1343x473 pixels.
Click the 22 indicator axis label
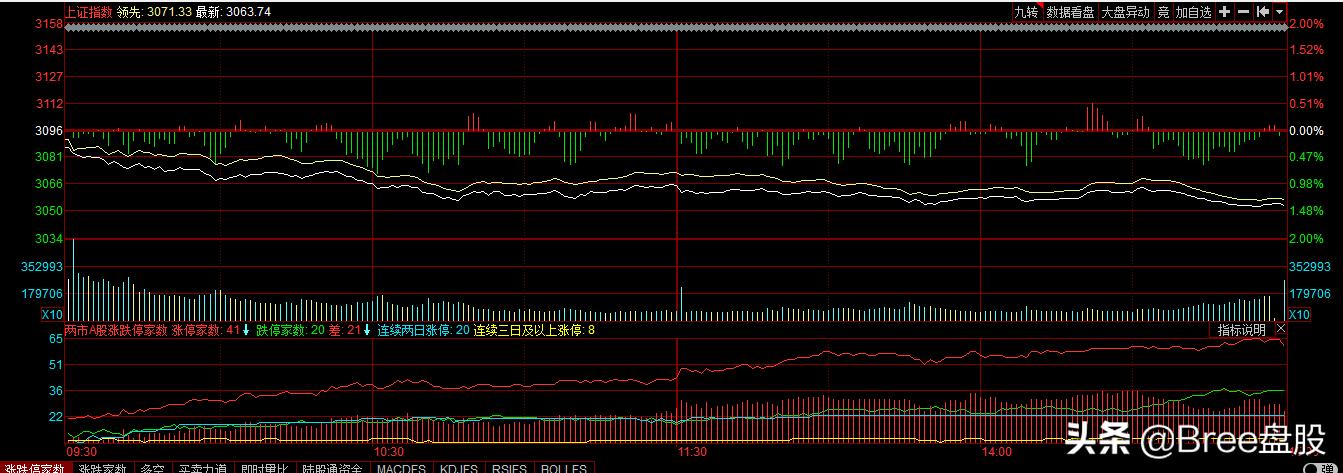tap(56, 417)
